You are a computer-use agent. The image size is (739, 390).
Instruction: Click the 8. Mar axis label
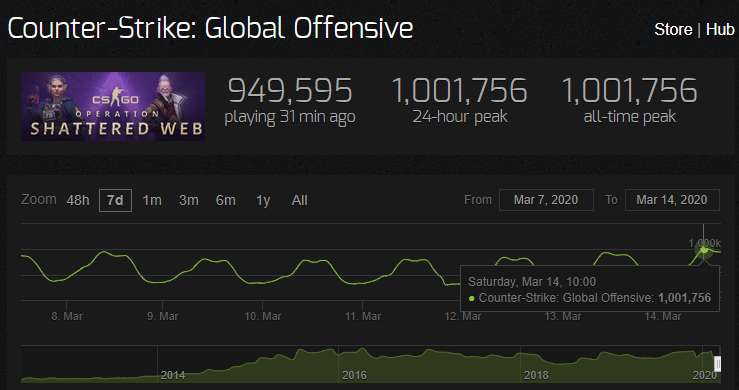[67, 316]
